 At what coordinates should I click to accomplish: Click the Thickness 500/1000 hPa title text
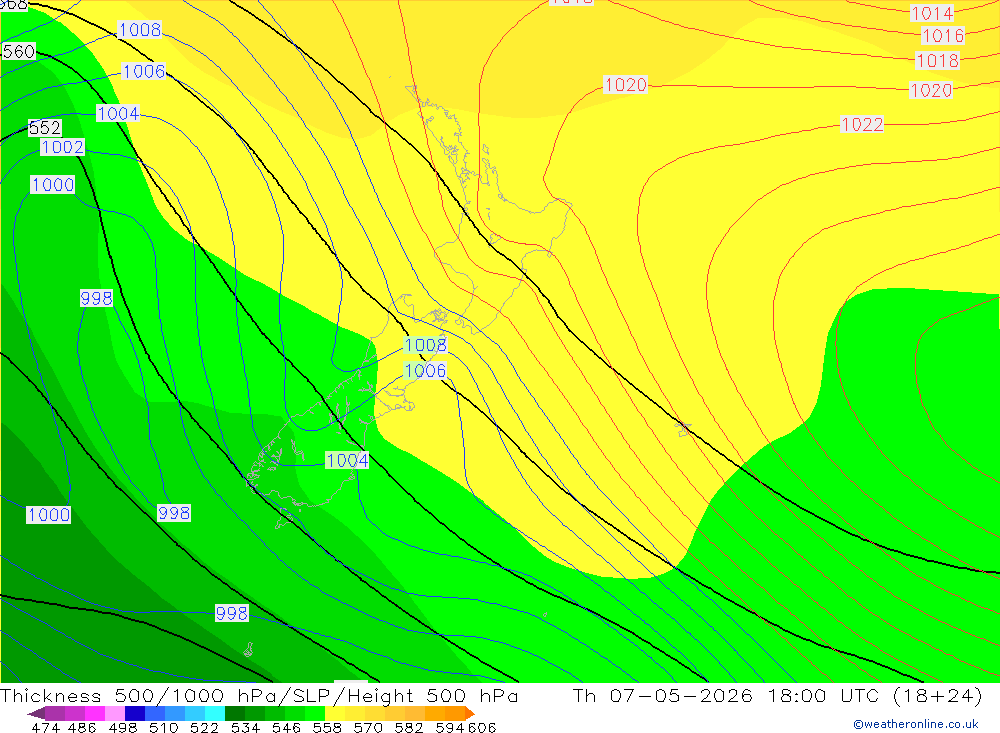(x=140, y=695)
